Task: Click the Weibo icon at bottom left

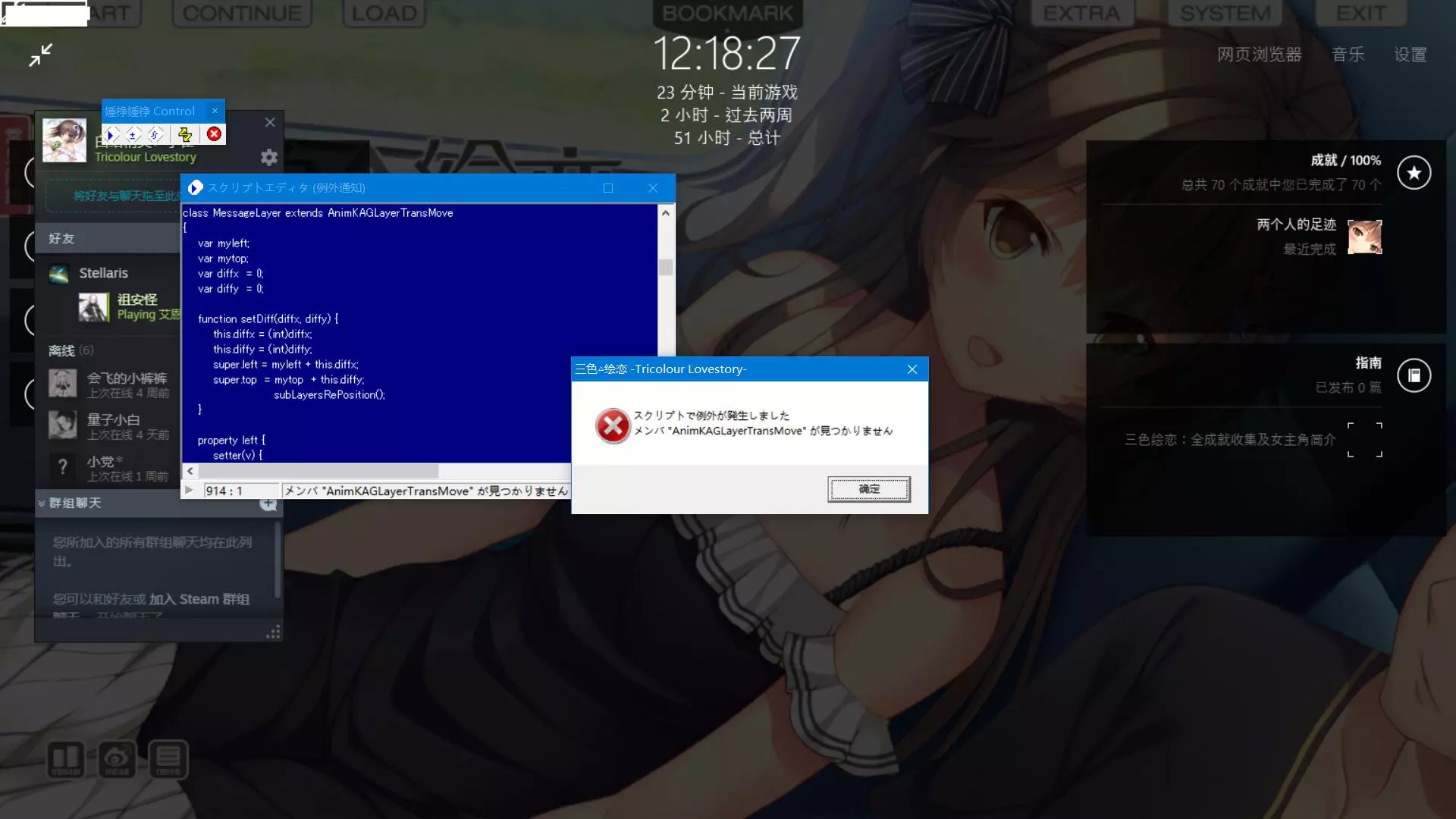Action: 117,758
